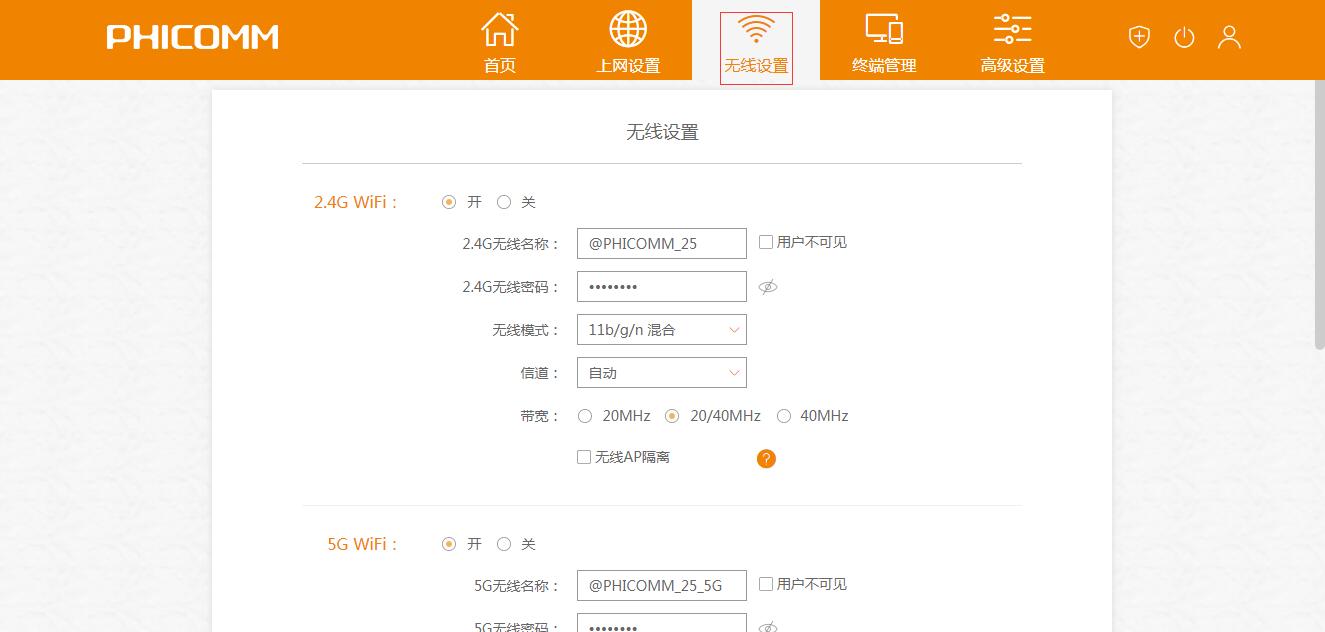Check the 无线AP隔离 checkbox
This screenshot has height=632, width=1325.
583,457
